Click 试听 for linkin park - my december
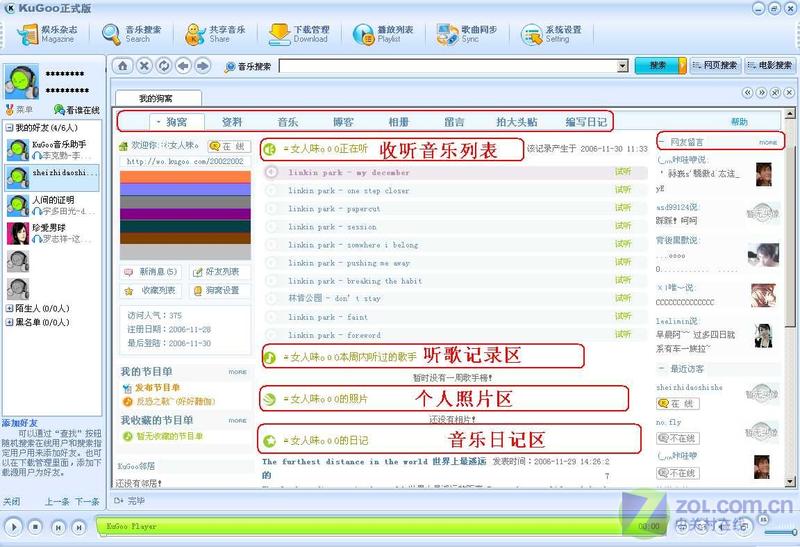The width and height of the screenshot is (800, 547). pos(623,172)
